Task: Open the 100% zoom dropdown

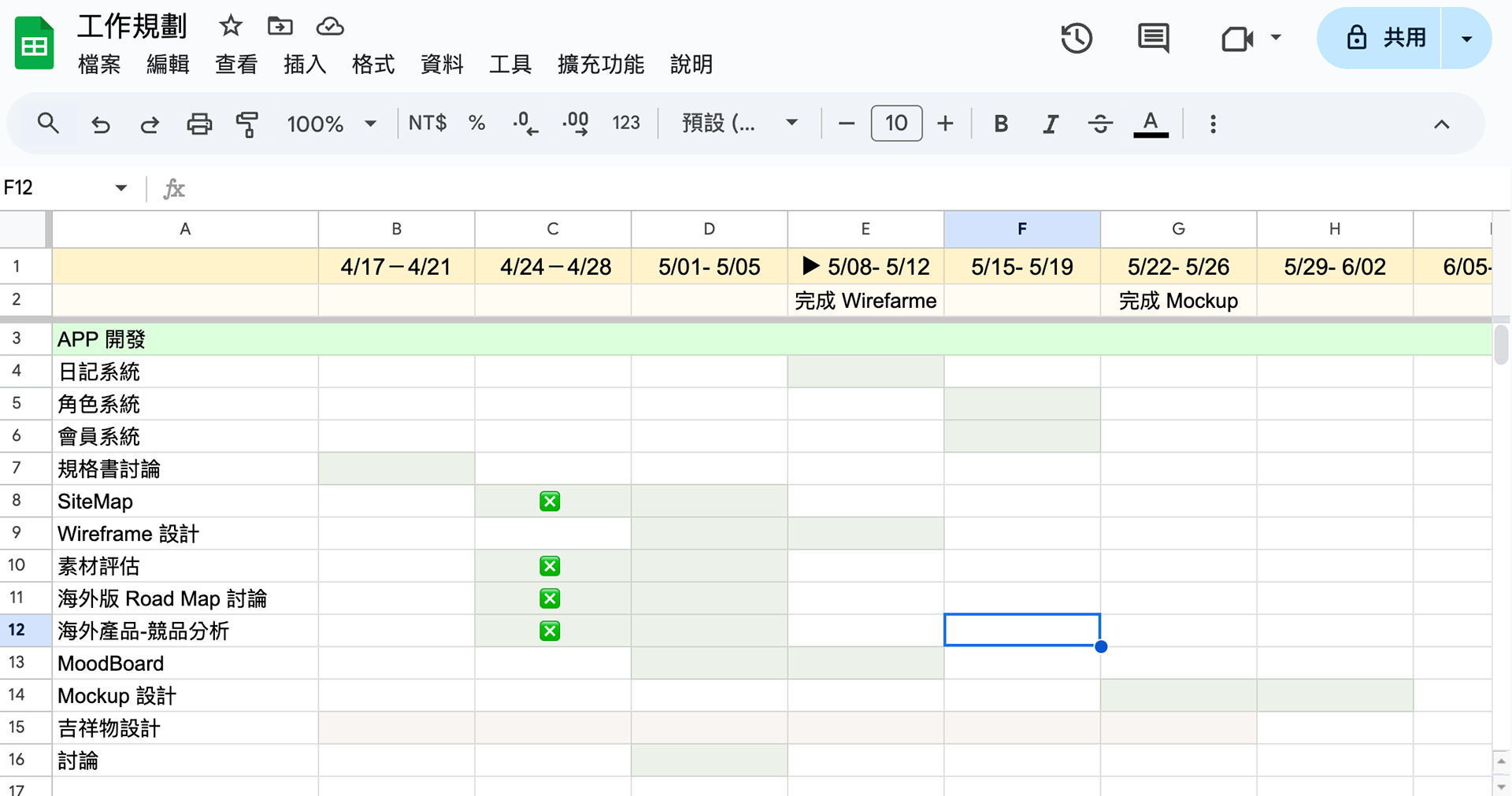Action: pyautogui.click(x=332, y=124)
